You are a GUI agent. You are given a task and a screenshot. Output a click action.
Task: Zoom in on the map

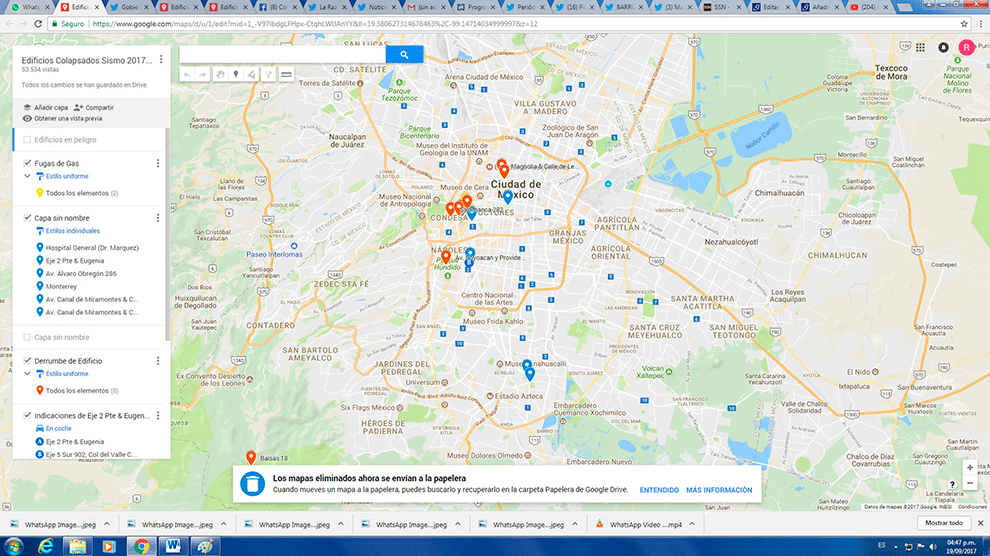(970, 468)
